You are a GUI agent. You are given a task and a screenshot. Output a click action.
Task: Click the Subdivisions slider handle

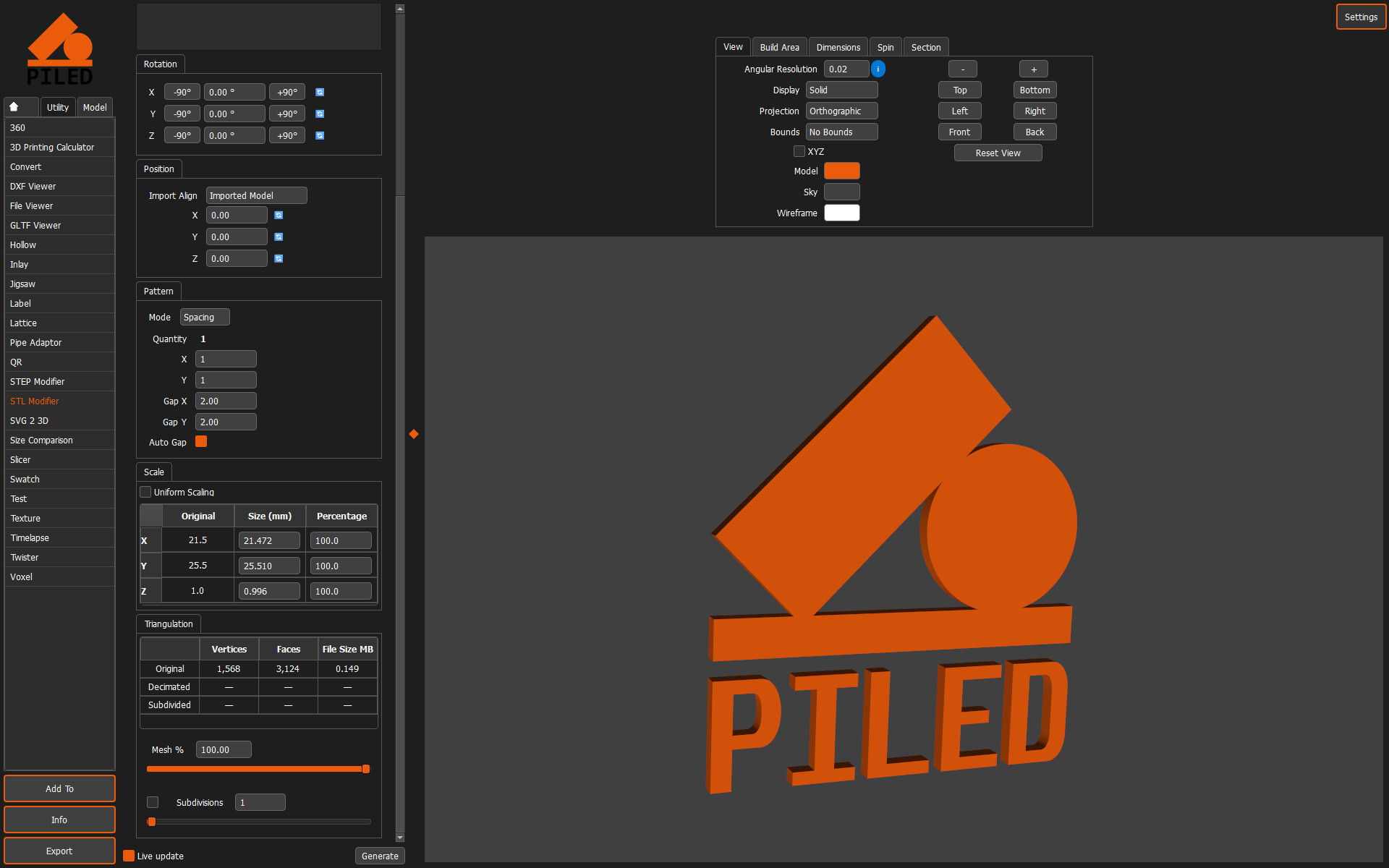[152, 822]
